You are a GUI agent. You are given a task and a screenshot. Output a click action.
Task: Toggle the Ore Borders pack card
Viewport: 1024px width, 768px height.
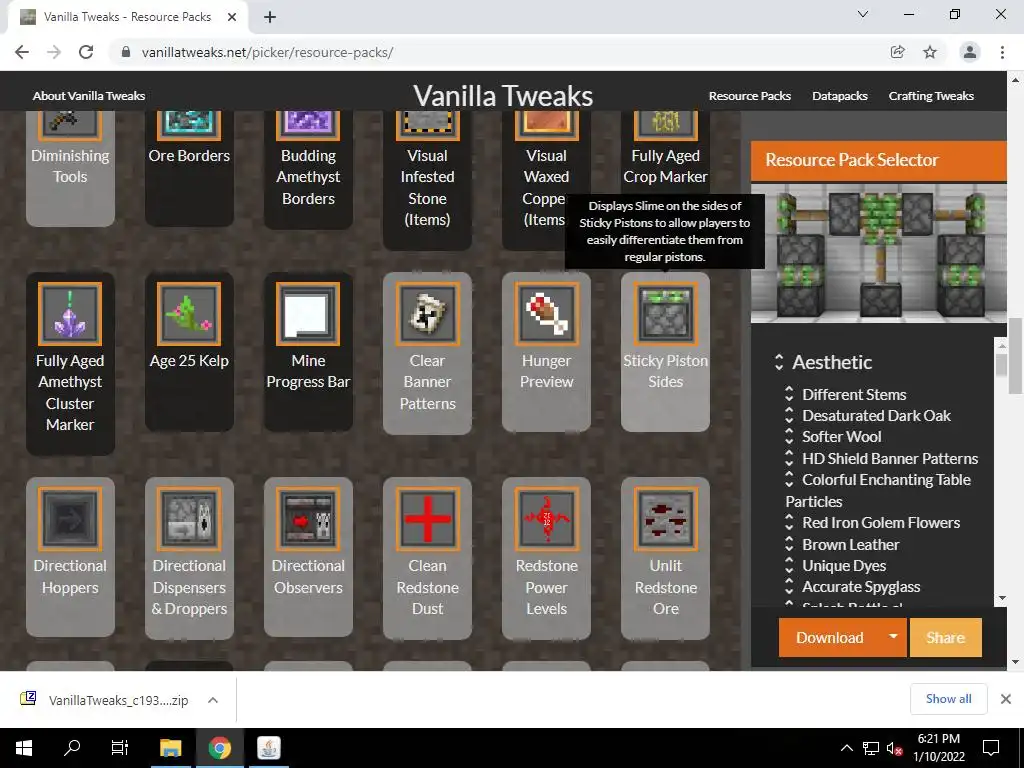189,168
